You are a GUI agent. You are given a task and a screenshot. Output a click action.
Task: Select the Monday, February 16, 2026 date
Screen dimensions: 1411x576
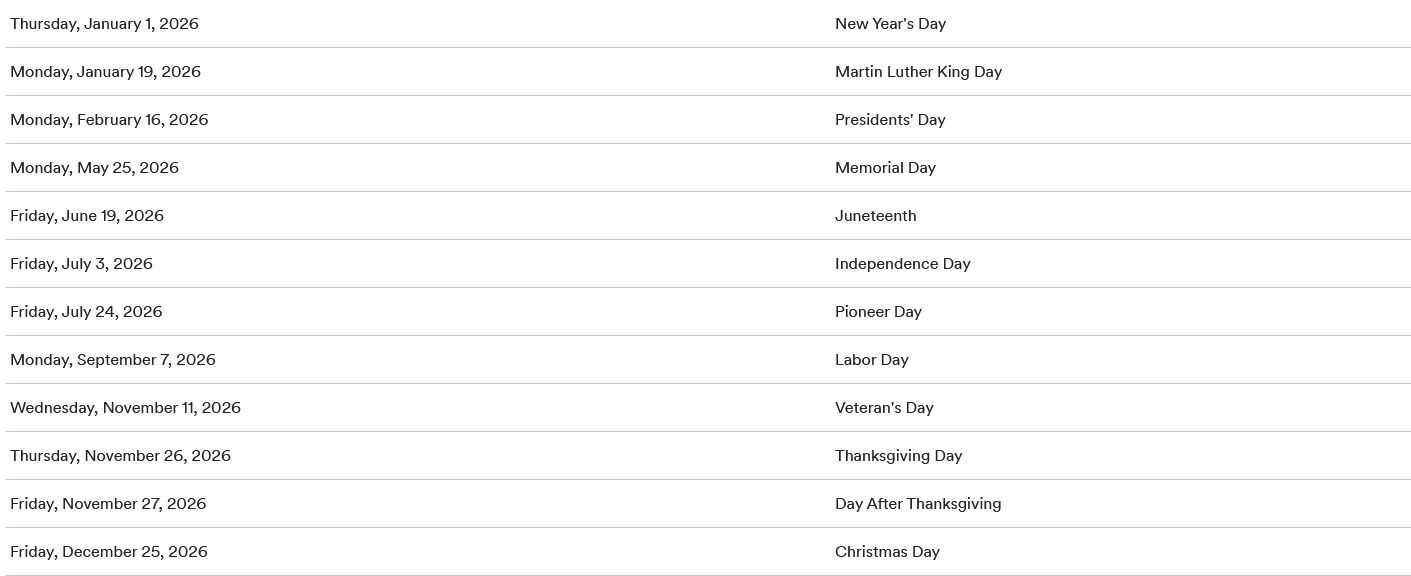109,120
